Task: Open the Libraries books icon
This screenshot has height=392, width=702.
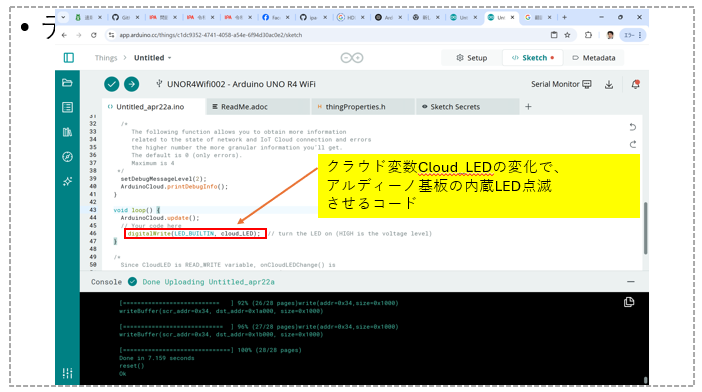Action: point(67,132)
